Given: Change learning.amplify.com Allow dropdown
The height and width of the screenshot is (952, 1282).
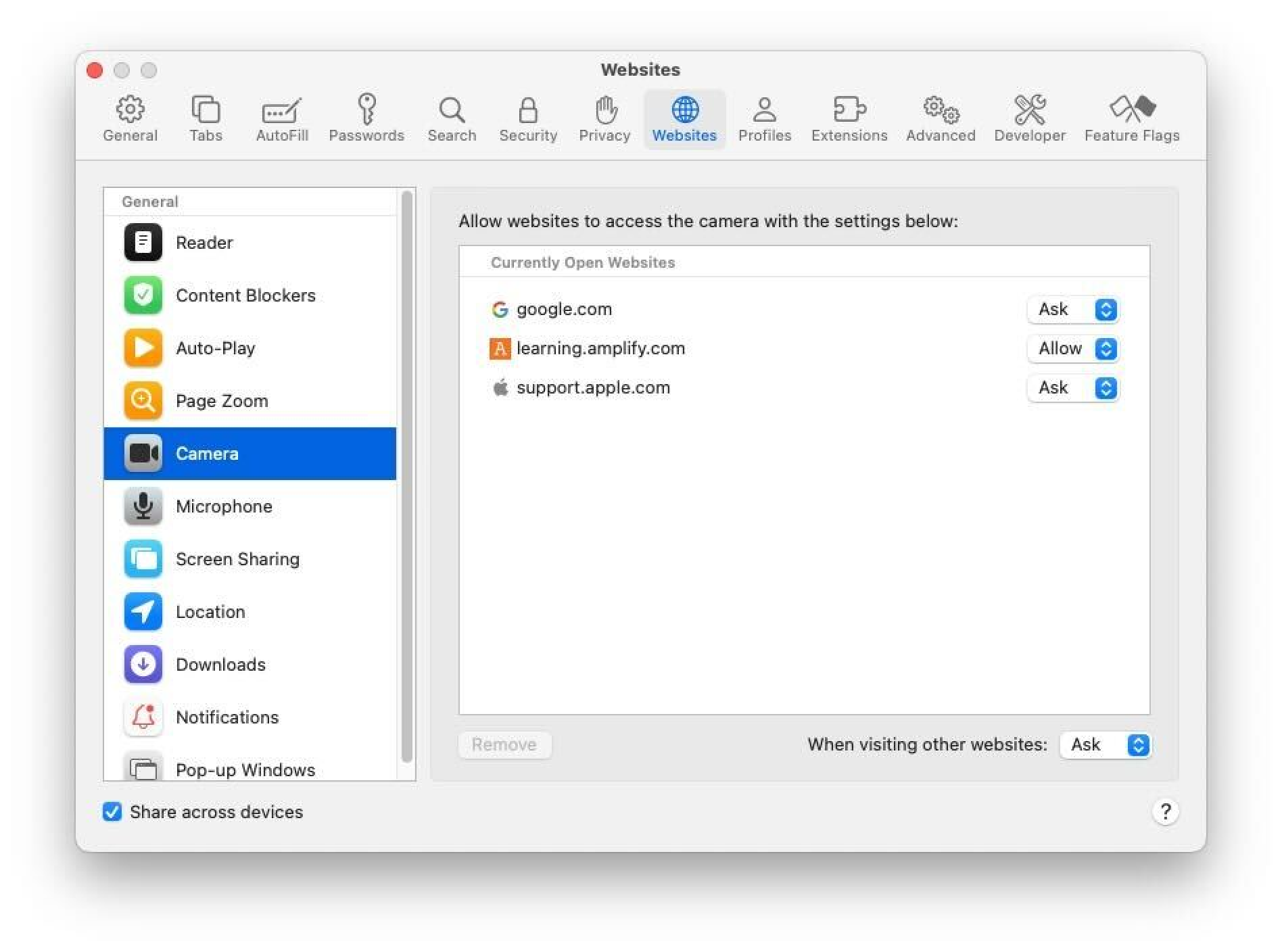Looking at the screenshot, I should [x=1073, y=349].
